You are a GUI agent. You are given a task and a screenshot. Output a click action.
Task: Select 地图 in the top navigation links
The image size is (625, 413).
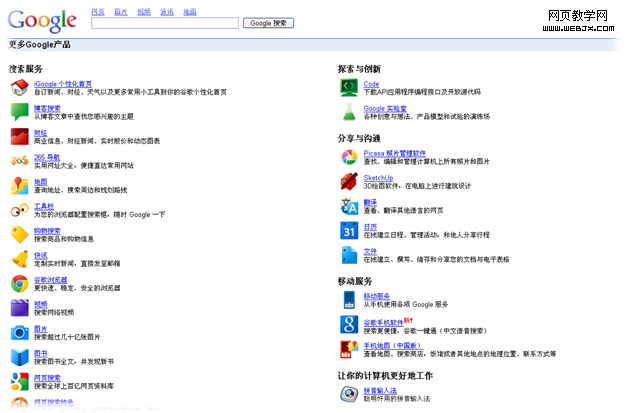pos(189,11)
